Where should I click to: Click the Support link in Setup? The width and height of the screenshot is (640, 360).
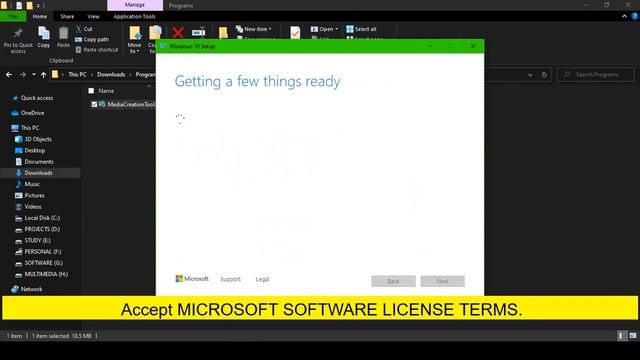coord(230,279)
